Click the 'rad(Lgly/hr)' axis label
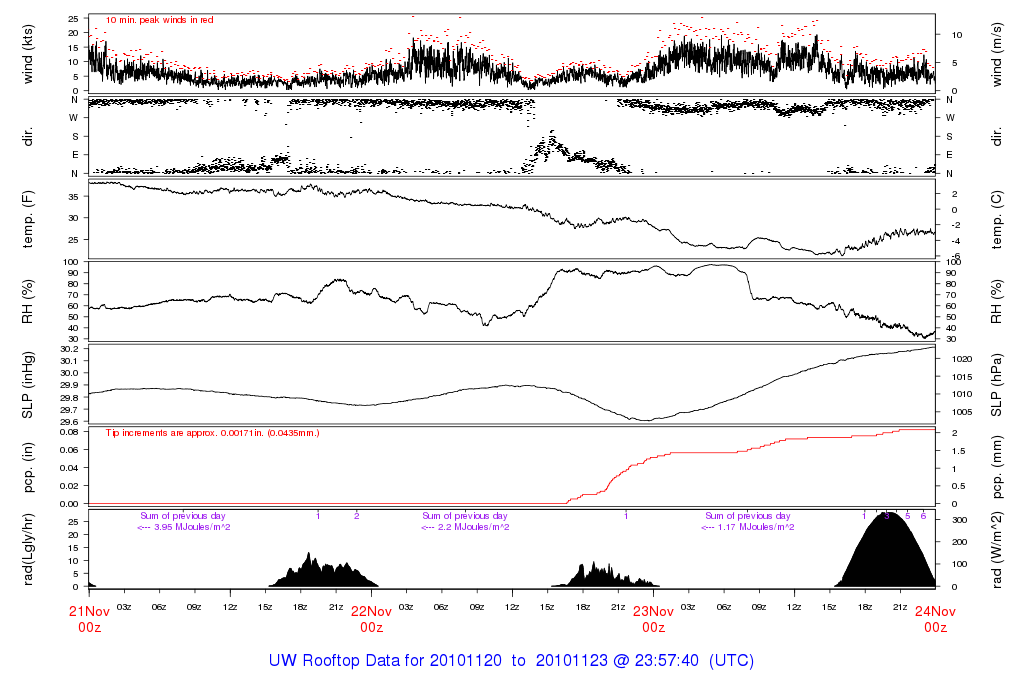This screenshot has height=700, width=1024. pos(27,549)
